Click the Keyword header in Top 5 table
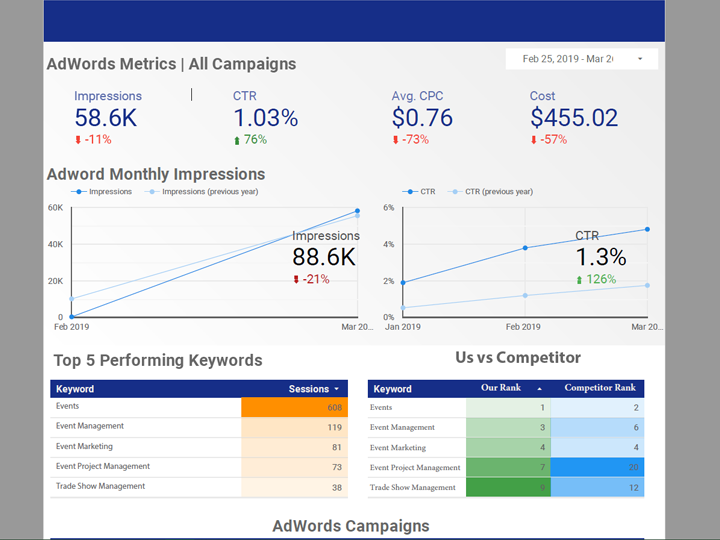The height and width of the screenshot is (540, 720). [x=75, y=389]
